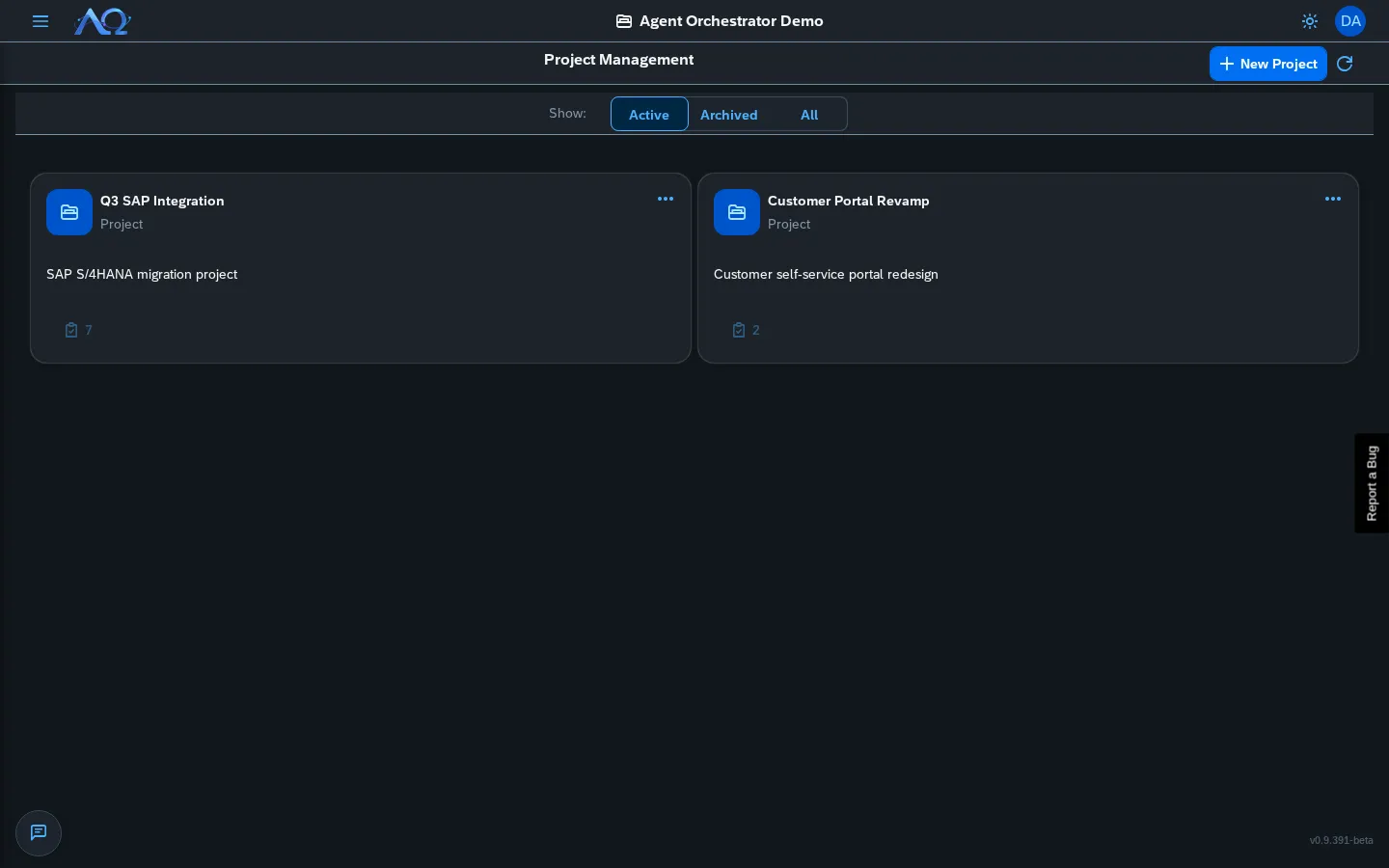
Task: Toggle the light/dark theme sun icon
Action: [x=1310, y=21]
